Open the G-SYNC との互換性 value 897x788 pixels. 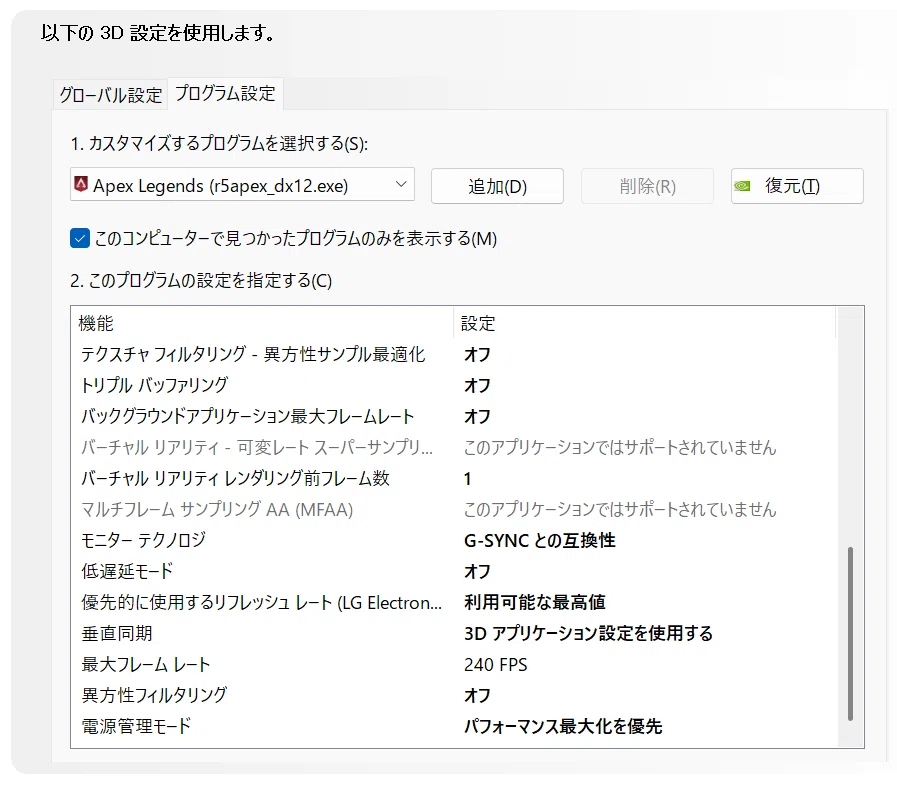click(539, 540)
